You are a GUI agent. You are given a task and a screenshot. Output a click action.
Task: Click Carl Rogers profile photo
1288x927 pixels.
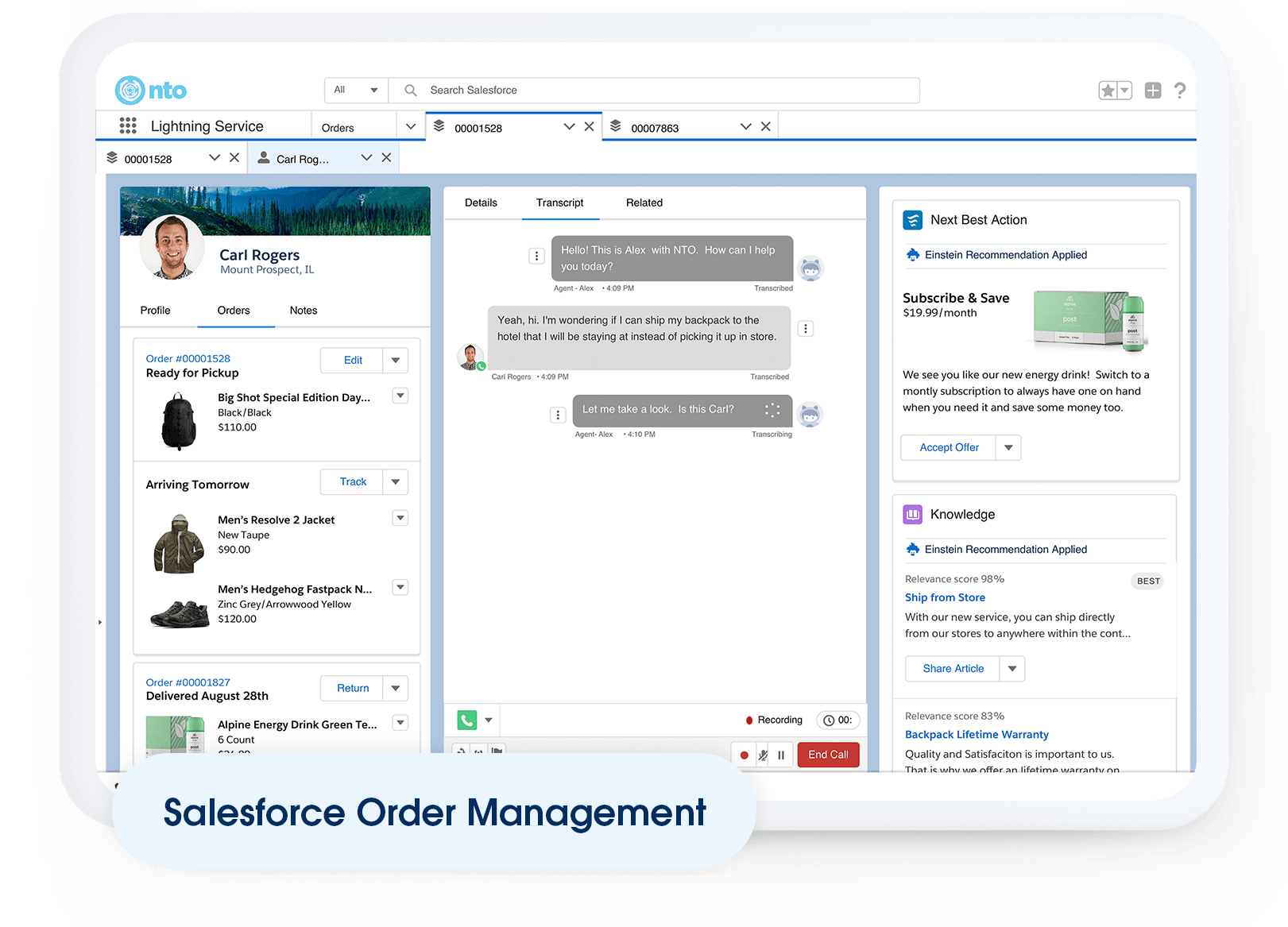tap(172, 247)
